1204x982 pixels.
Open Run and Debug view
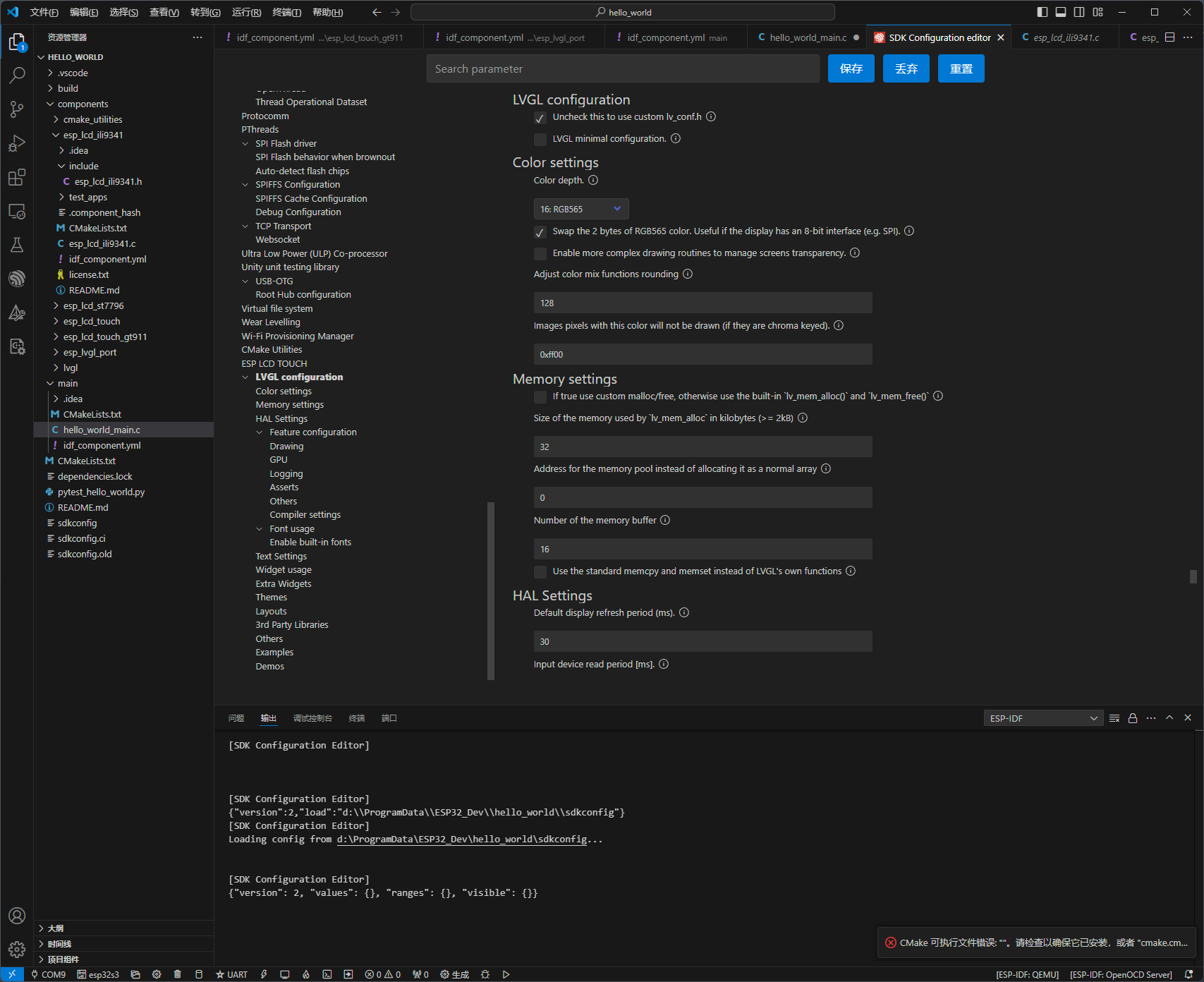tap(17, 143)
